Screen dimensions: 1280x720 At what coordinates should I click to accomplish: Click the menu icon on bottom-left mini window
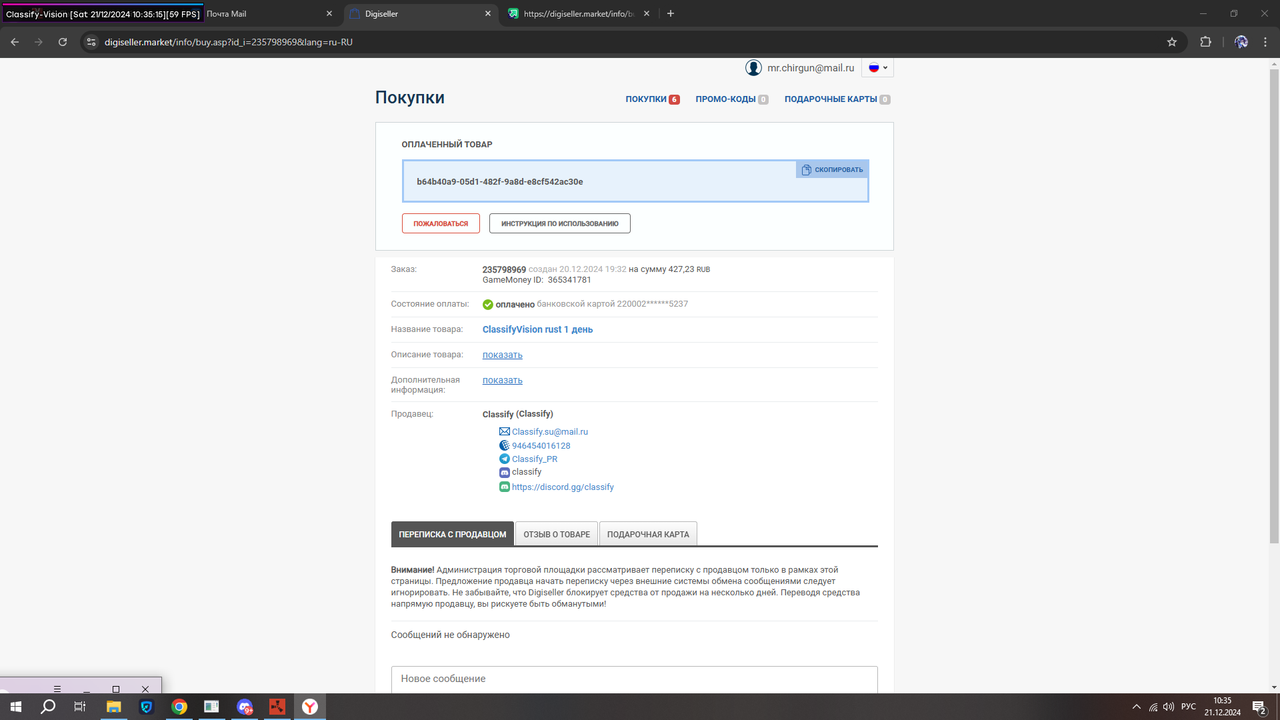(57, 689)
